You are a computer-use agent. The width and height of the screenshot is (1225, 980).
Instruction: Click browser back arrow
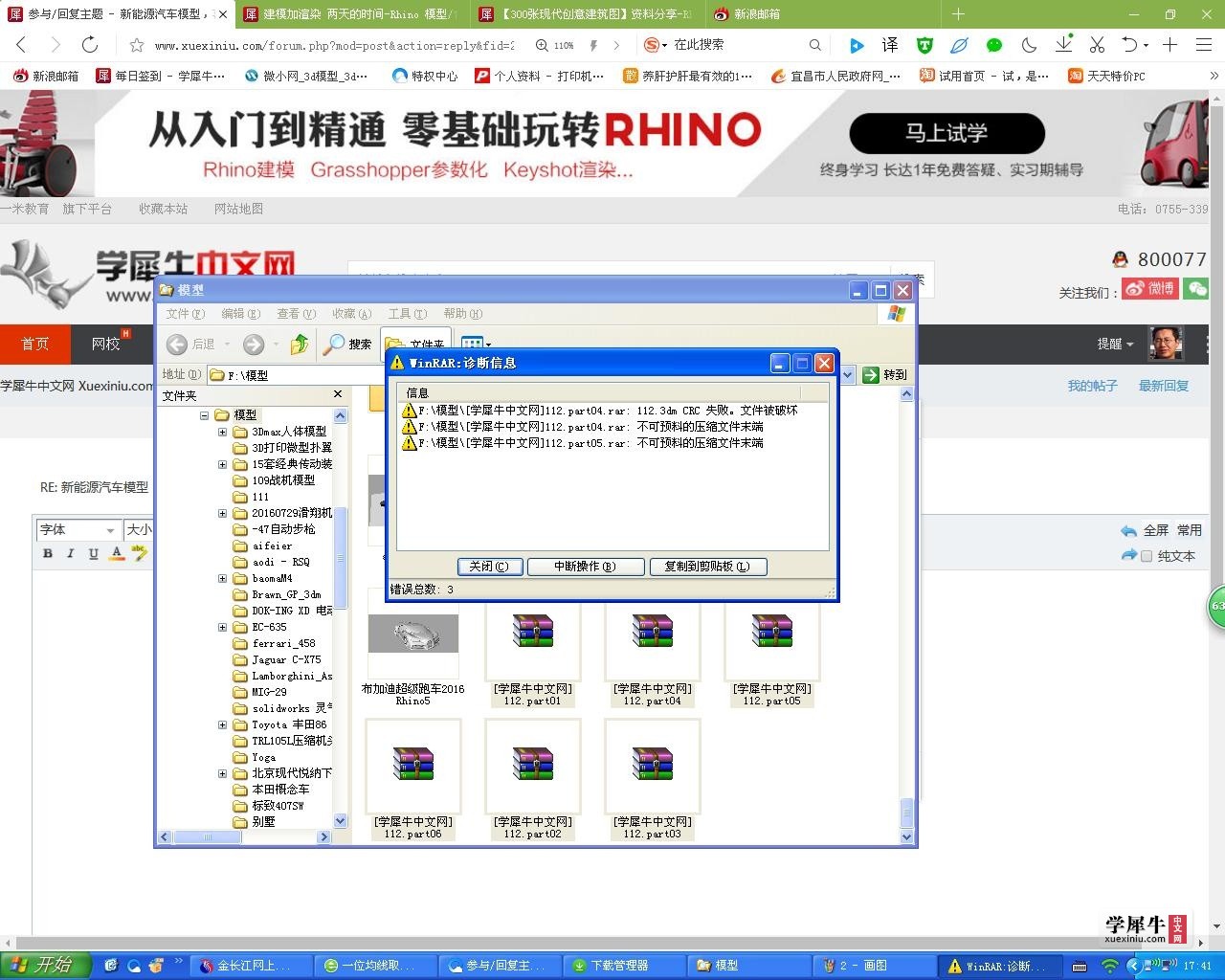[x=21, y=45]
